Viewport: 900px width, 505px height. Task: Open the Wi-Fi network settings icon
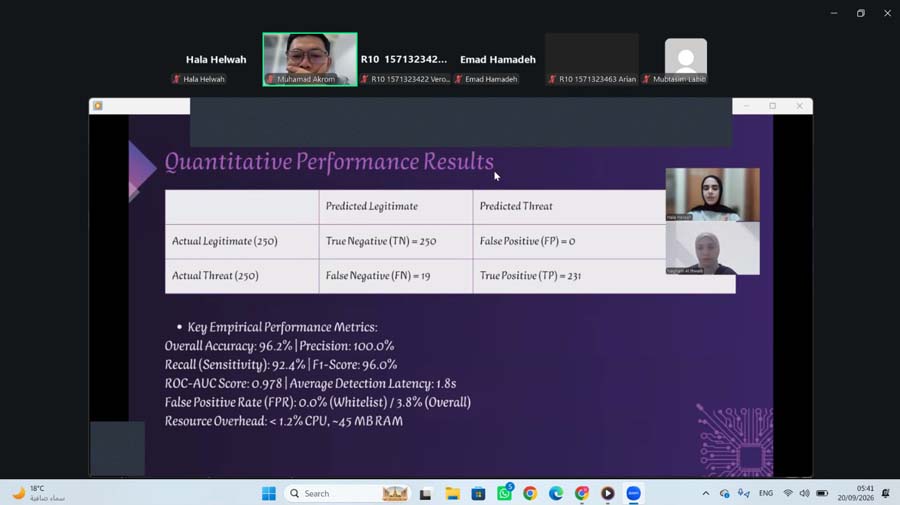click(788, 494)
